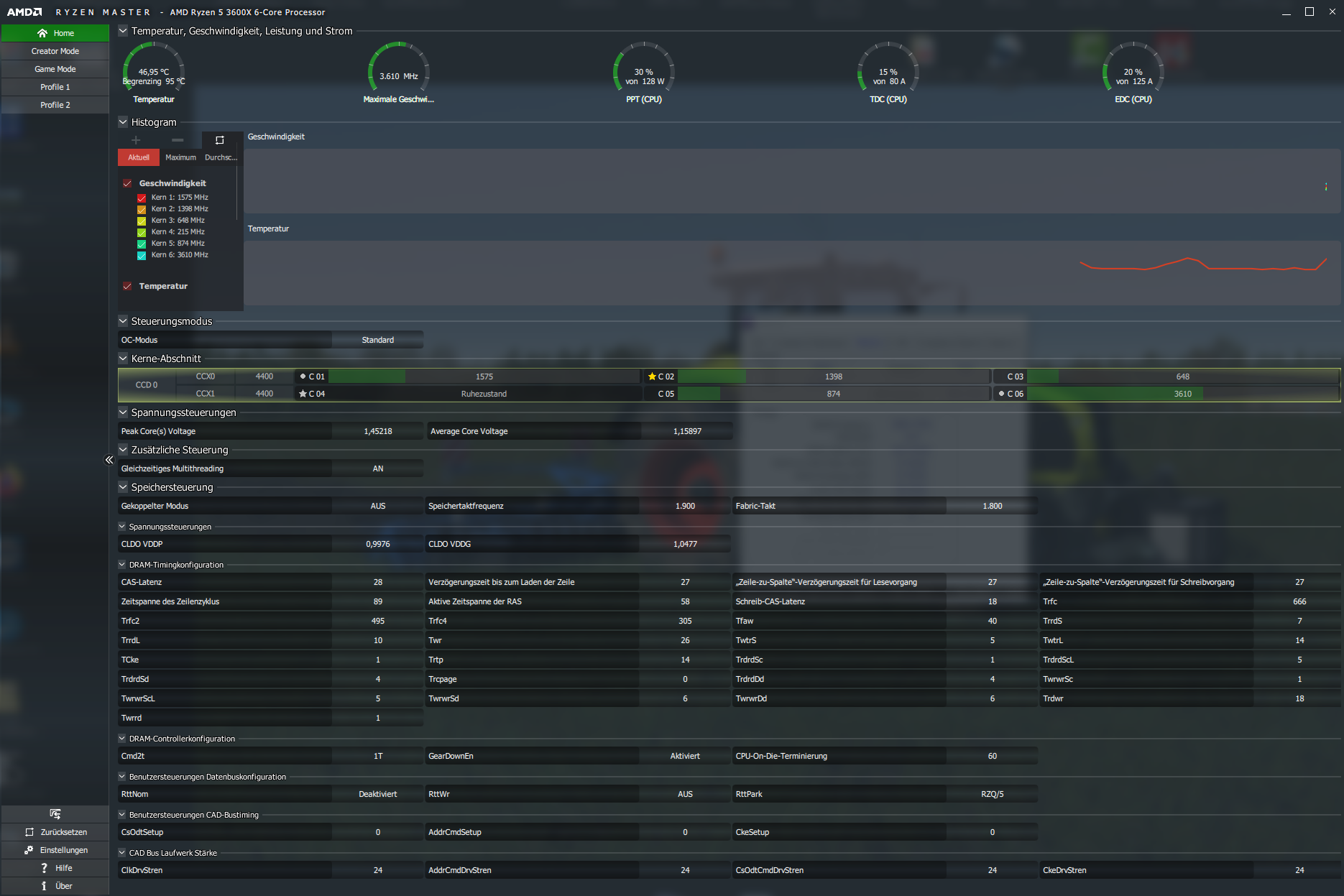Click the histogram zoom-out minus icon
Screen dimensions: 1344x896
[178, 140]
